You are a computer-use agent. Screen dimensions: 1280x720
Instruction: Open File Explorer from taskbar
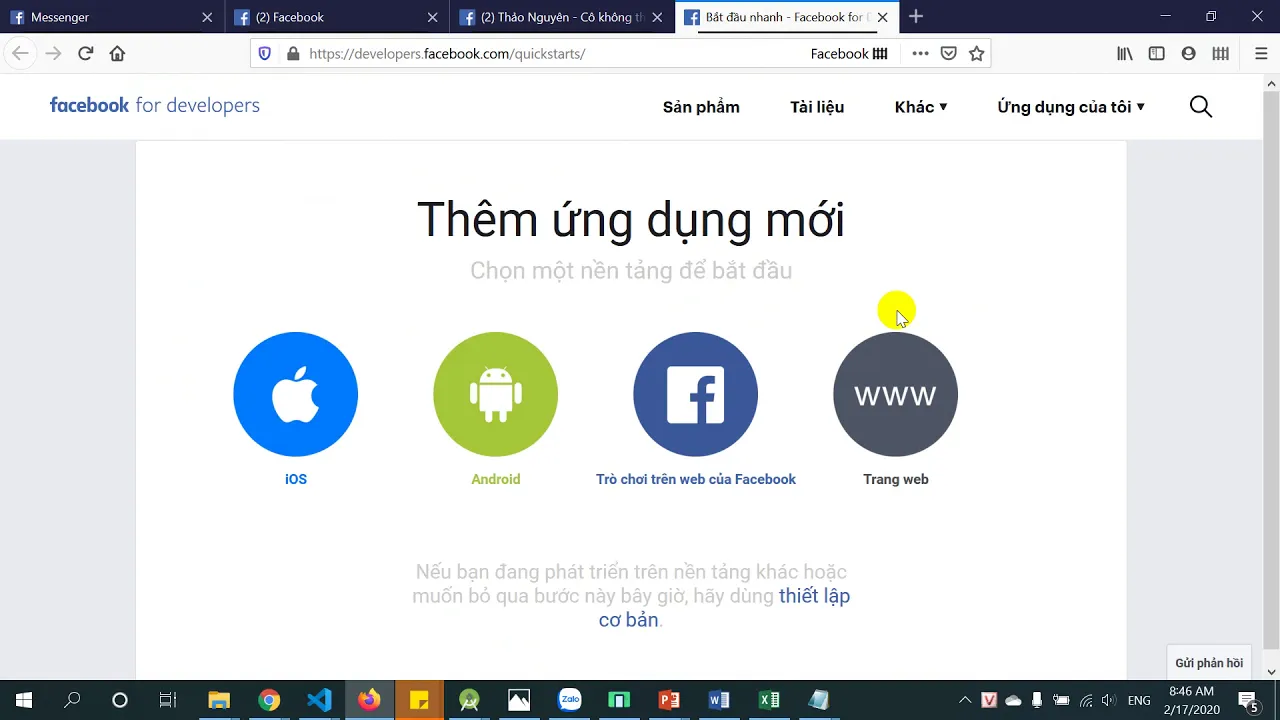click(219, 700)
